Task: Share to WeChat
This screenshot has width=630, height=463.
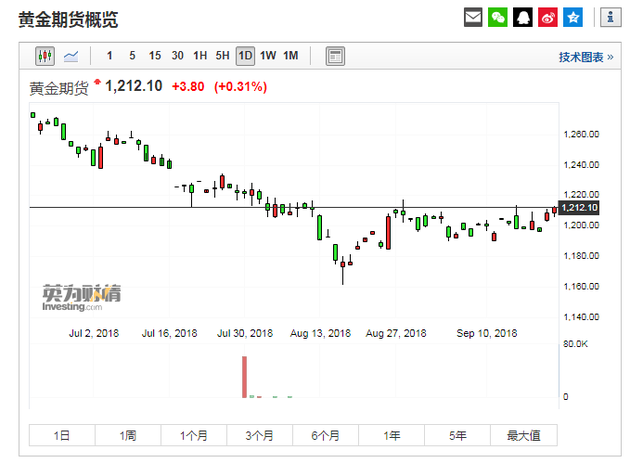Action: (x=498, y=18)
